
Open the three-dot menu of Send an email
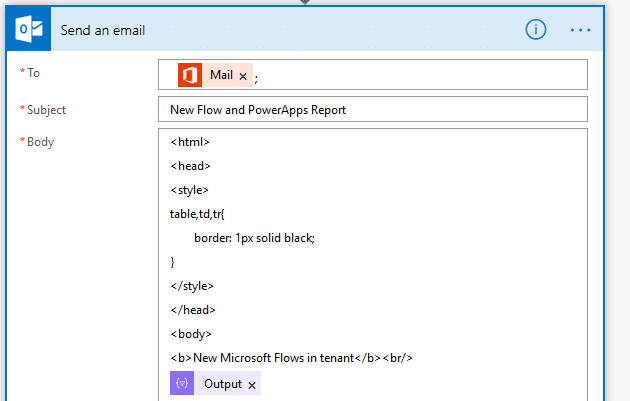pyautogui.click(x=581, y=30)
